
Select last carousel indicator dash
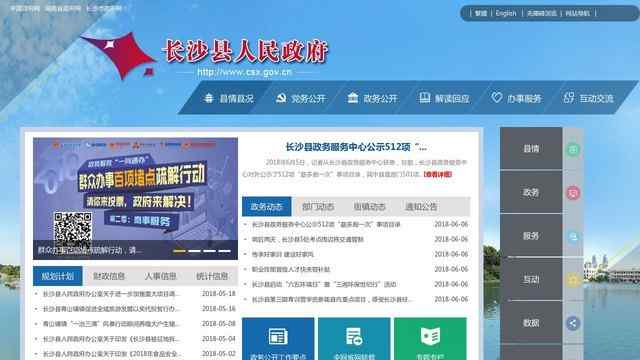pyautogui.click(x=224, y=251)
